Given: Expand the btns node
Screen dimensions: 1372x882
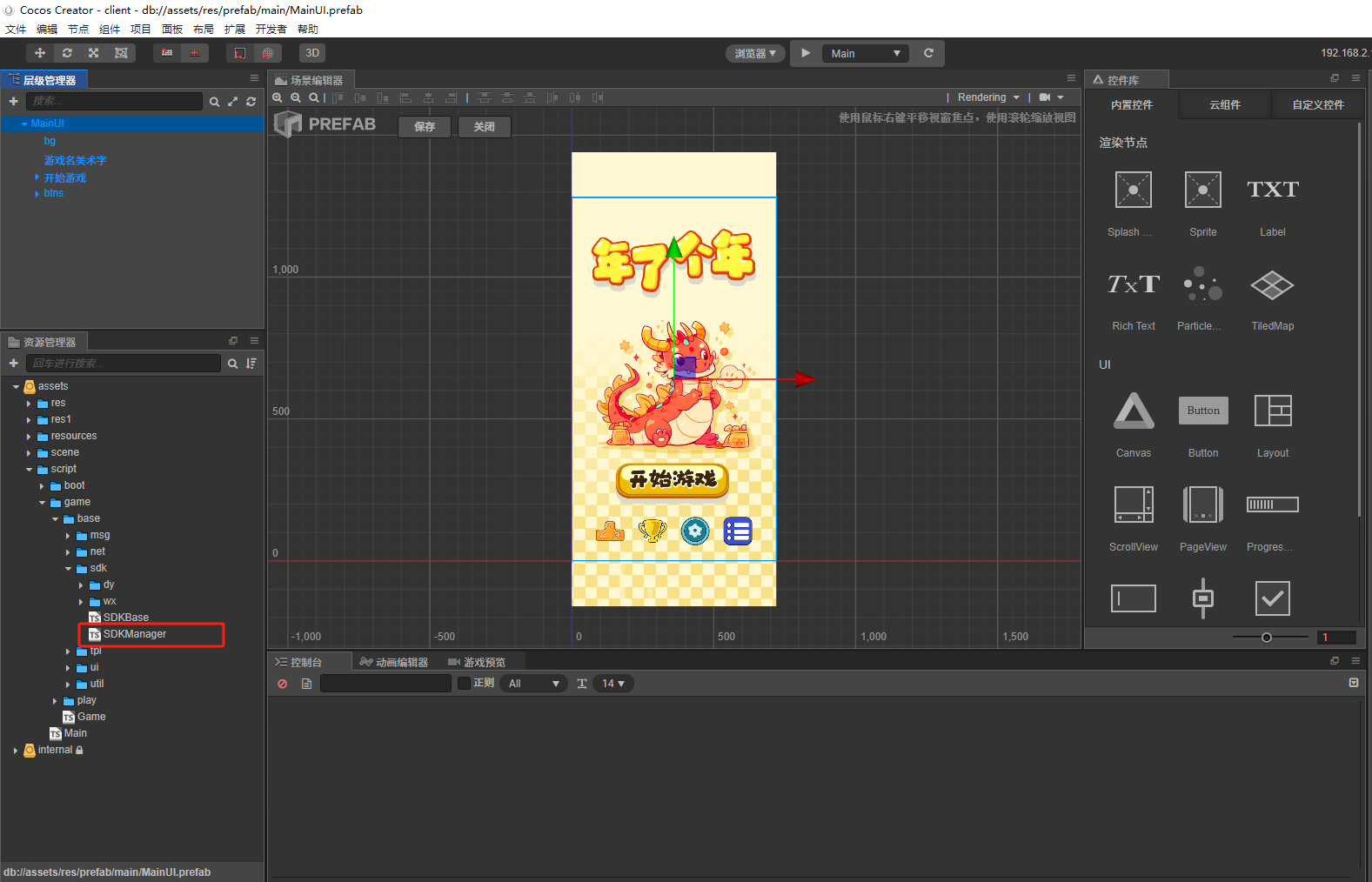Looking at the screenshot, I should (x=37, y=194).
